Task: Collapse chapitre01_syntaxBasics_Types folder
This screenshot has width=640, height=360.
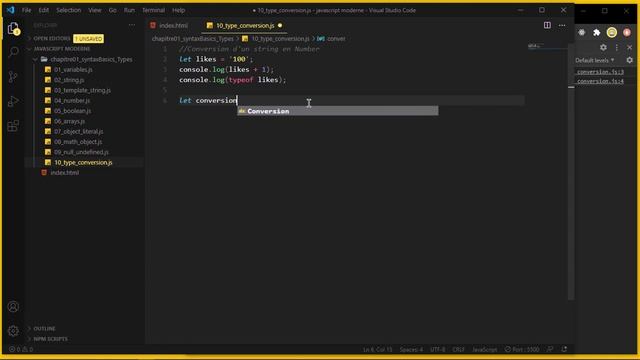Action: click(83, 59)
